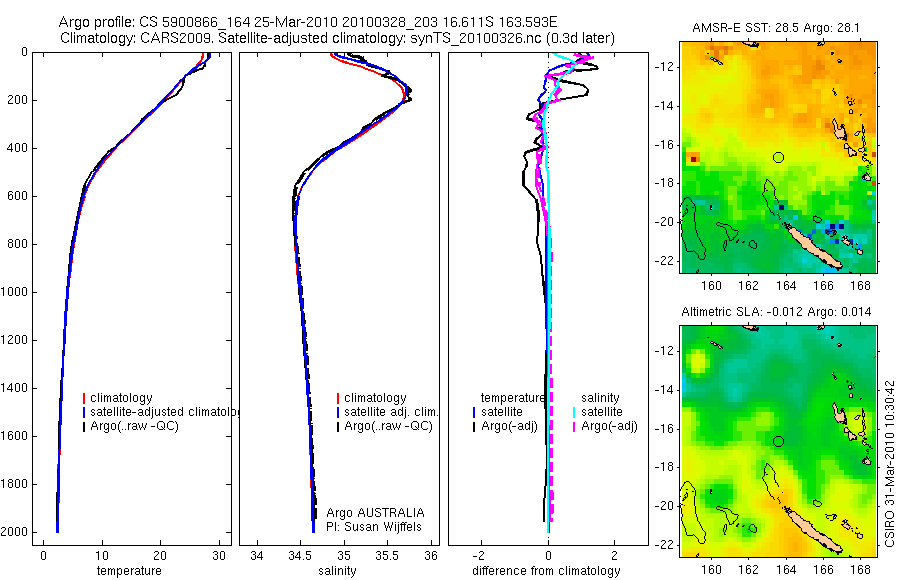Click the Argo AUSTRALIA label
This screenshot has width=900, height=580.
pyautogui.click(x=375, y=513)
